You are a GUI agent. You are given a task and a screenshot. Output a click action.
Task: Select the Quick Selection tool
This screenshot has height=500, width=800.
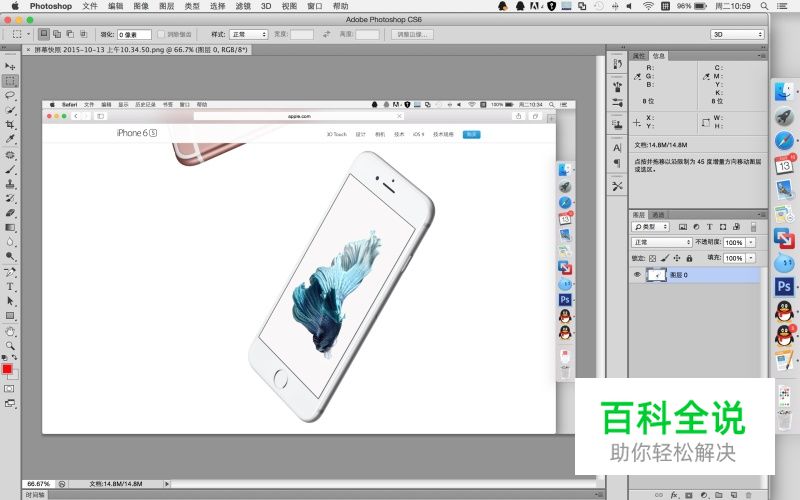pyautogui.click(x=10, y=110)
